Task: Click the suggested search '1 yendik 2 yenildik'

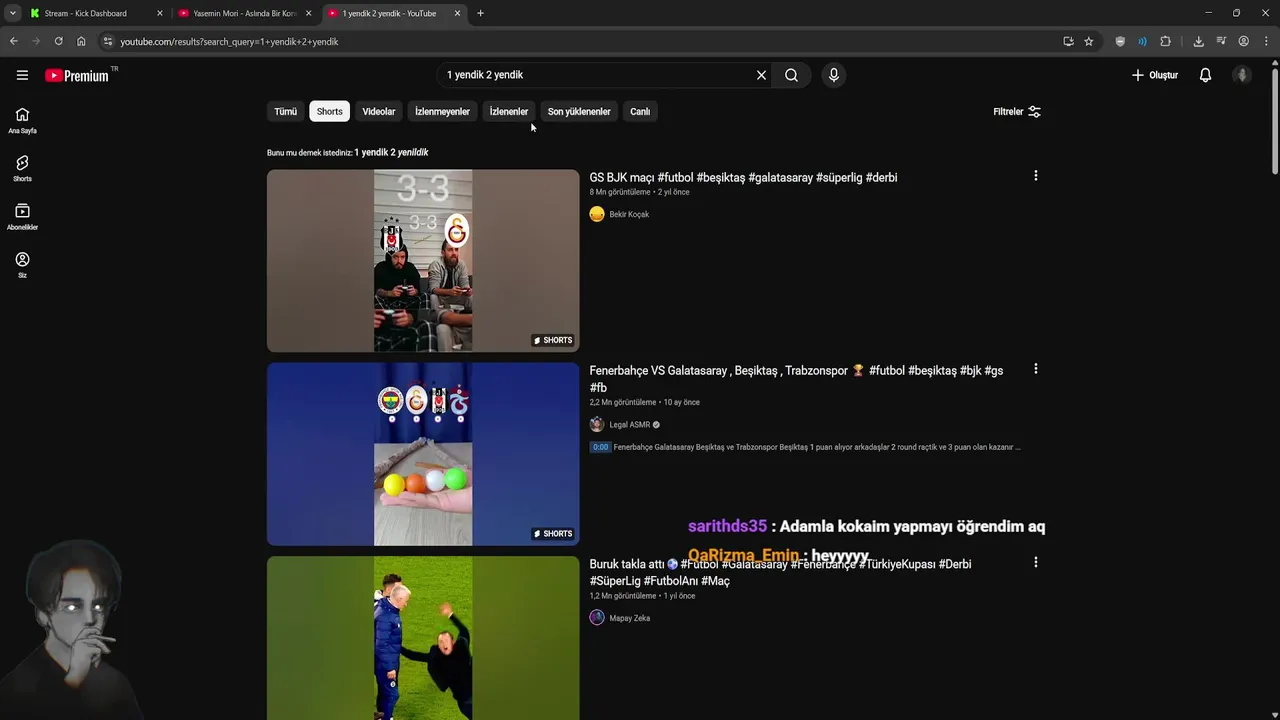Action: tap(391, 152)
